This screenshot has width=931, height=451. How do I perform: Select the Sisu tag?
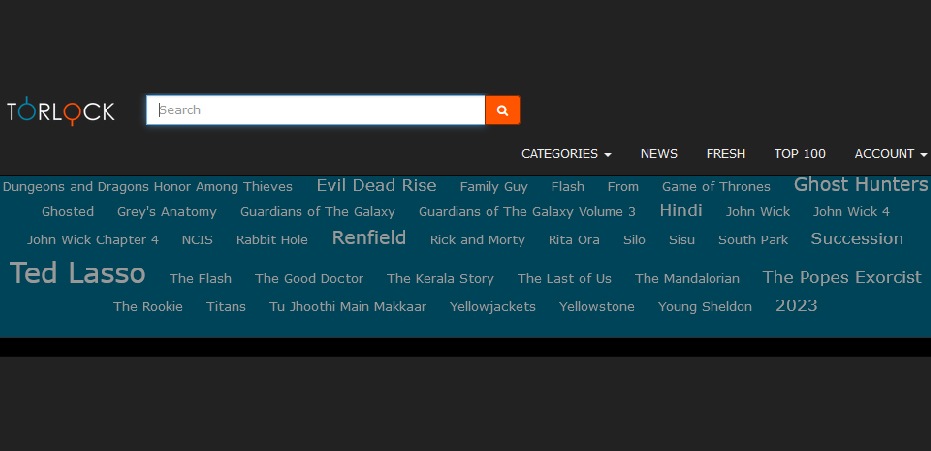pyautogui.click(x=682, y=240)
